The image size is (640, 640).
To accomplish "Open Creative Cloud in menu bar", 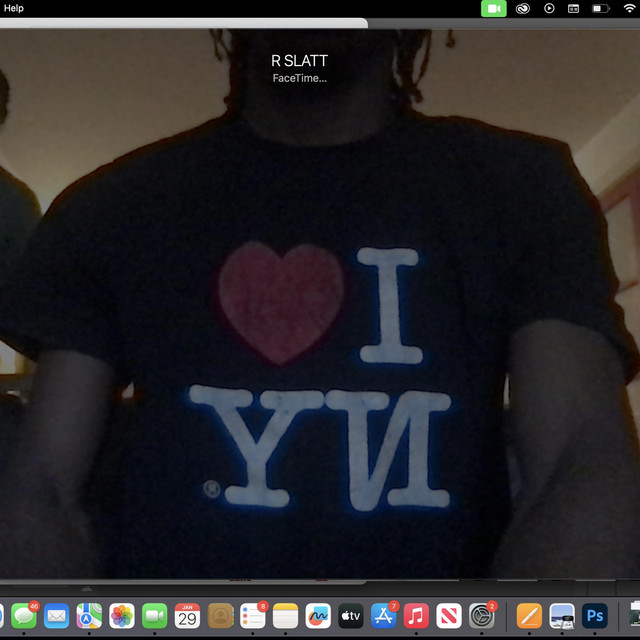I will pyautogui.click(x=523, y=8).
